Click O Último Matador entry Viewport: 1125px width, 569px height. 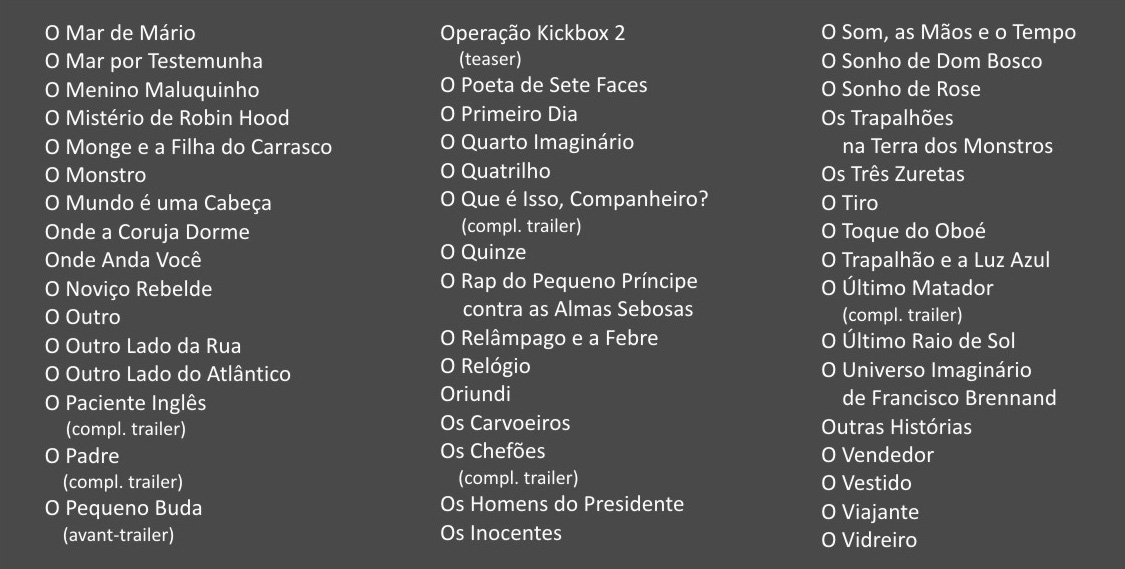click(x=907, y=288)
